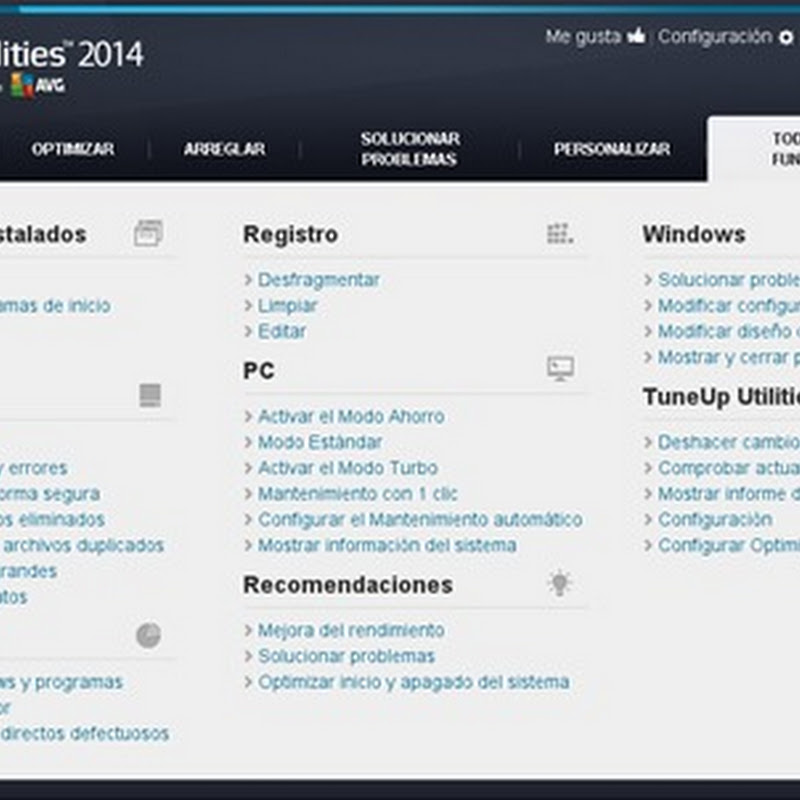Click the TuneUp link starting Configurar Optim

pyautogui.click(x=729, y=545)
